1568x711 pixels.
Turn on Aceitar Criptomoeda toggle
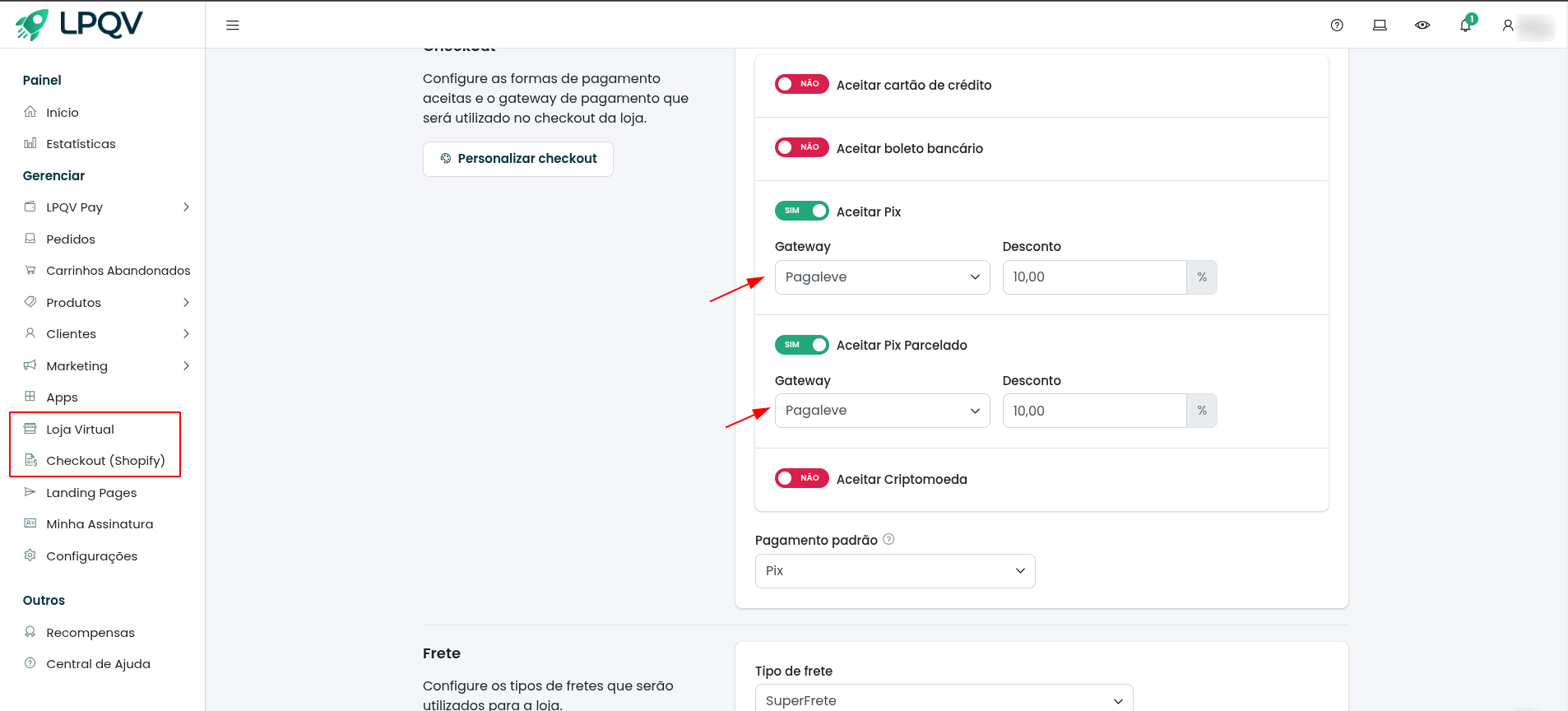coord(801,478)
